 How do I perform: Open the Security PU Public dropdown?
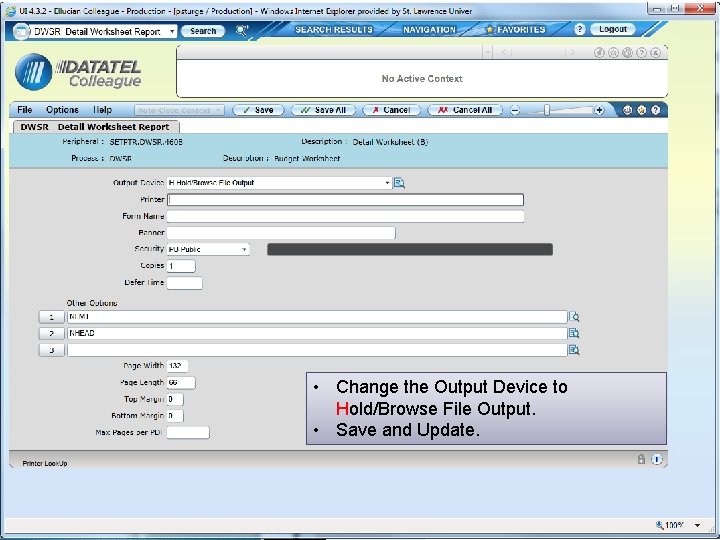(x=244, y=249)
